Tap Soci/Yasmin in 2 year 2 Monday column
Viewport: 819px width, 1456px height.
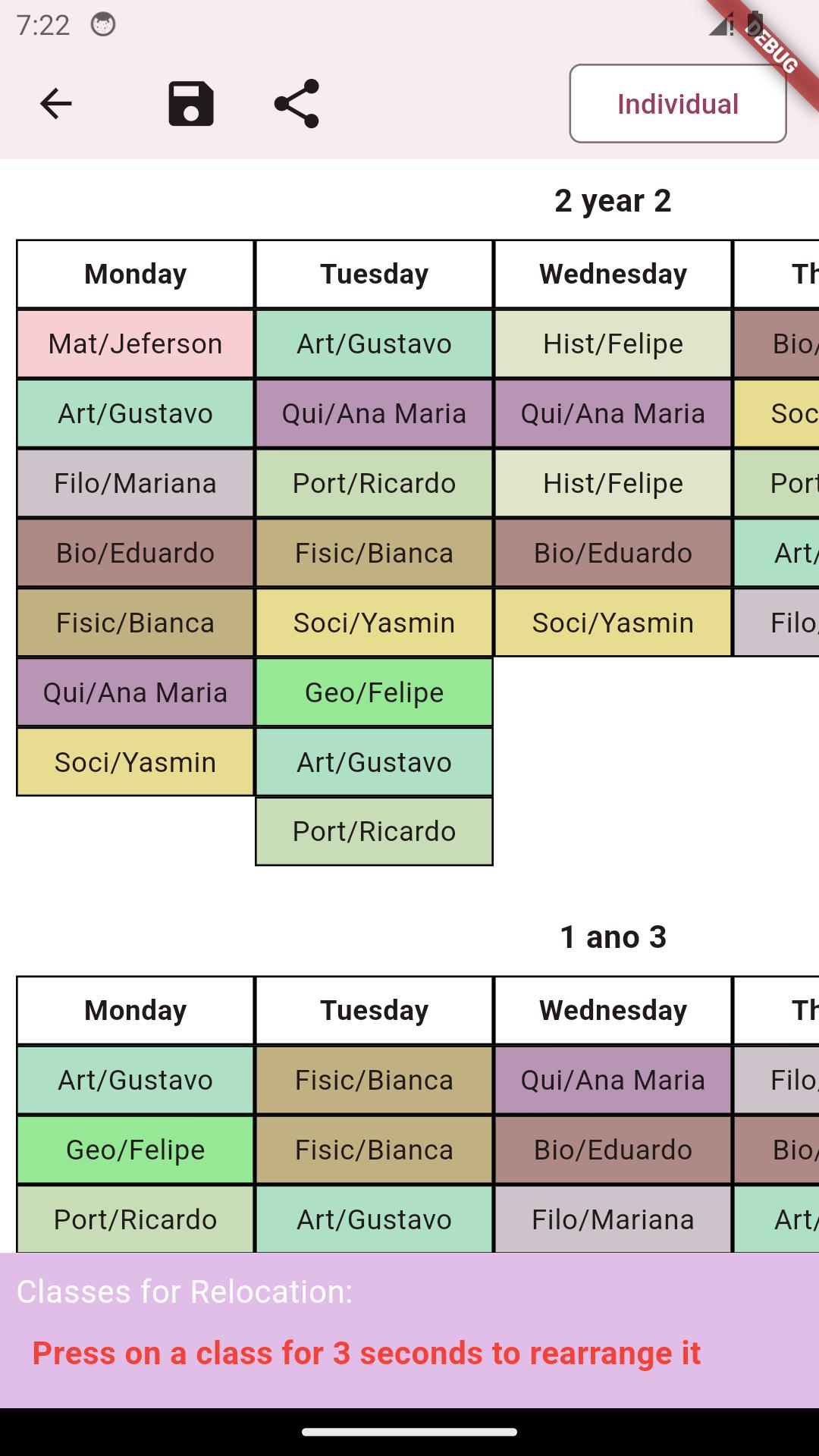[x=135, y=762]
